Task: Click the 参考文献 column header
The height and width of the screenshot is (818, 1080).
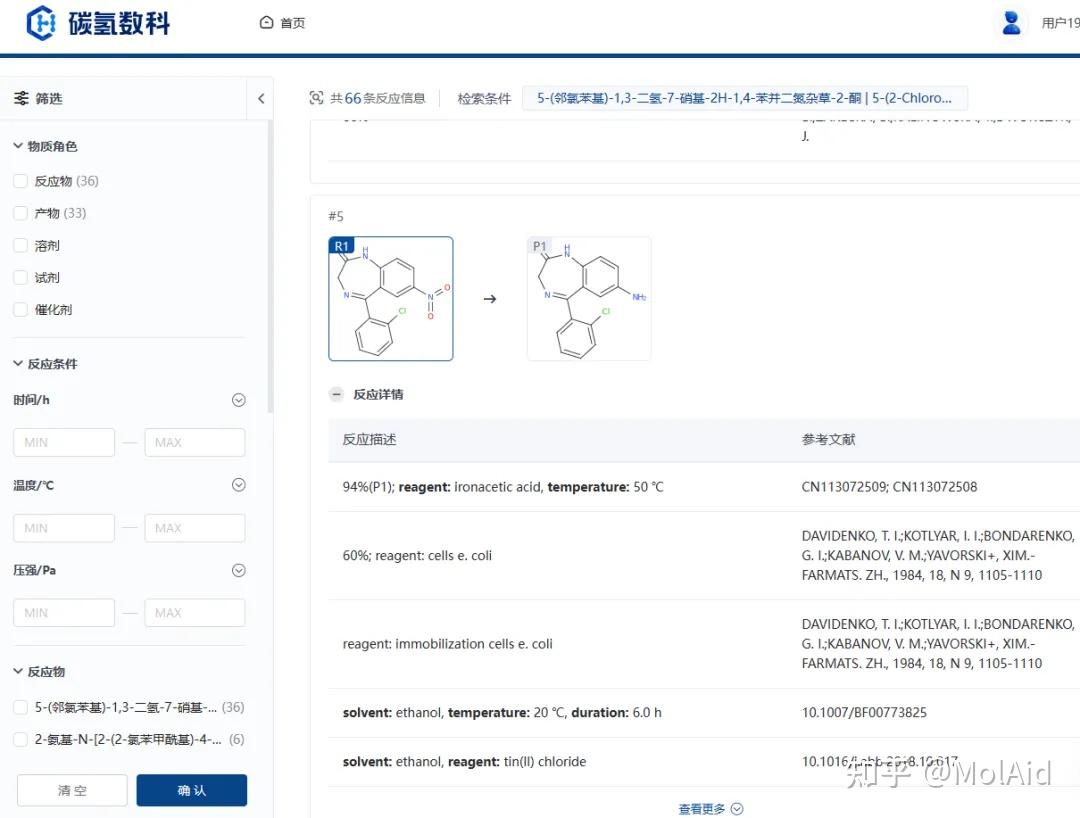Action: coord(828,439)
